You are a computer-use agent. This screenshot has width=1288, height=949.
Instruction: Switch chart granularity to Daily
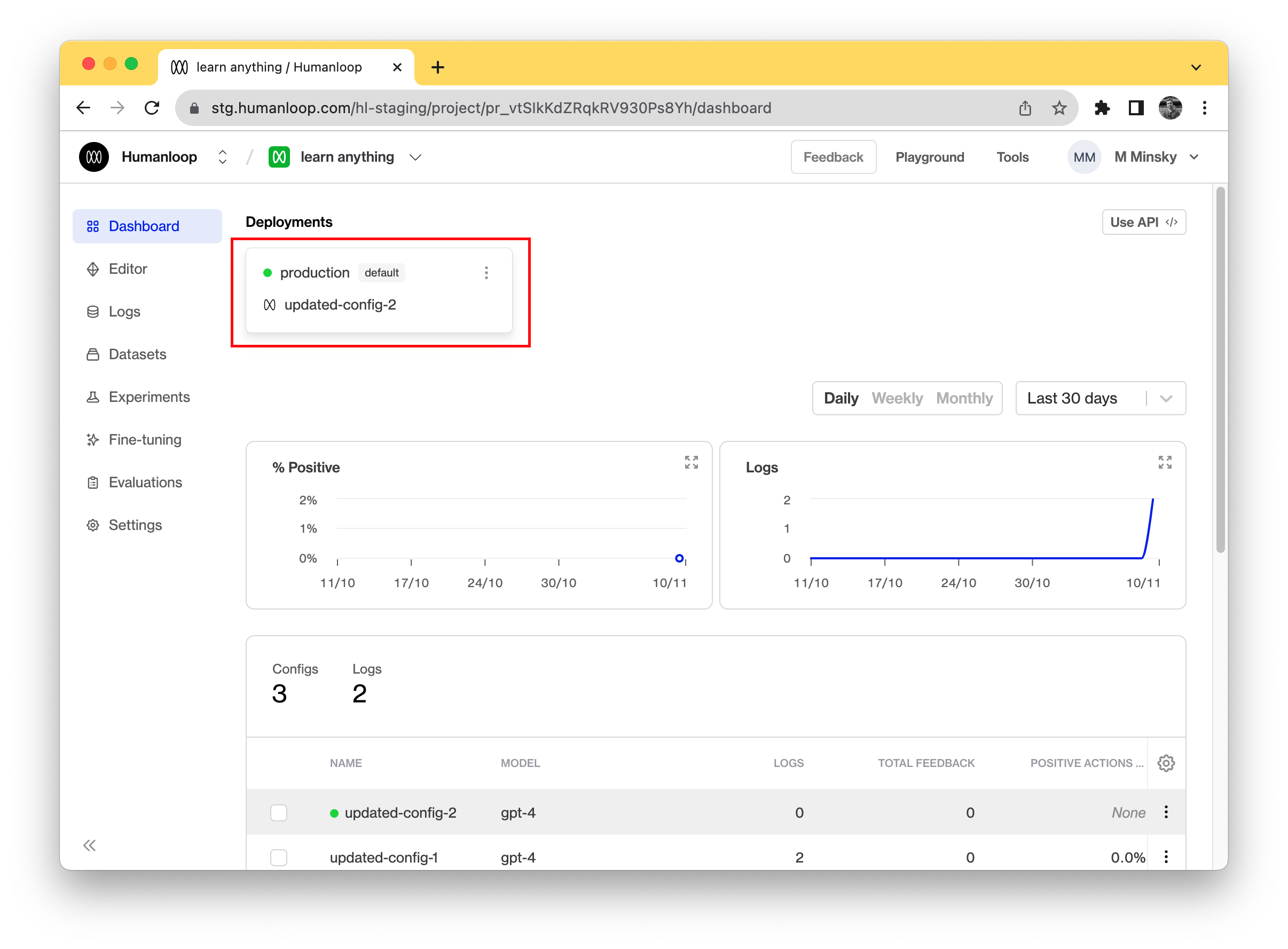[841, 398]
